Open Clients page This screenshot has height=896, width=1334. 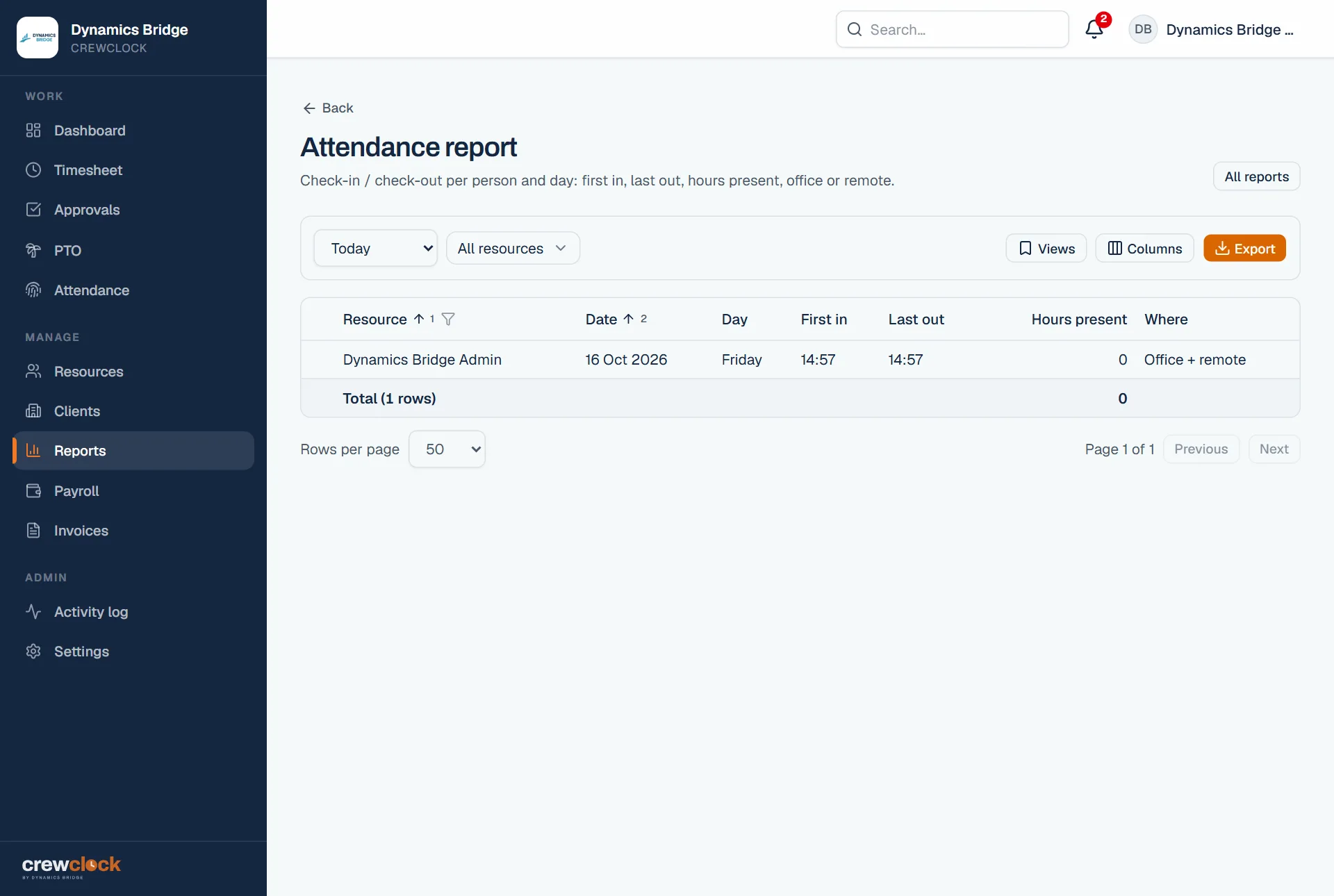click(133, 411)
